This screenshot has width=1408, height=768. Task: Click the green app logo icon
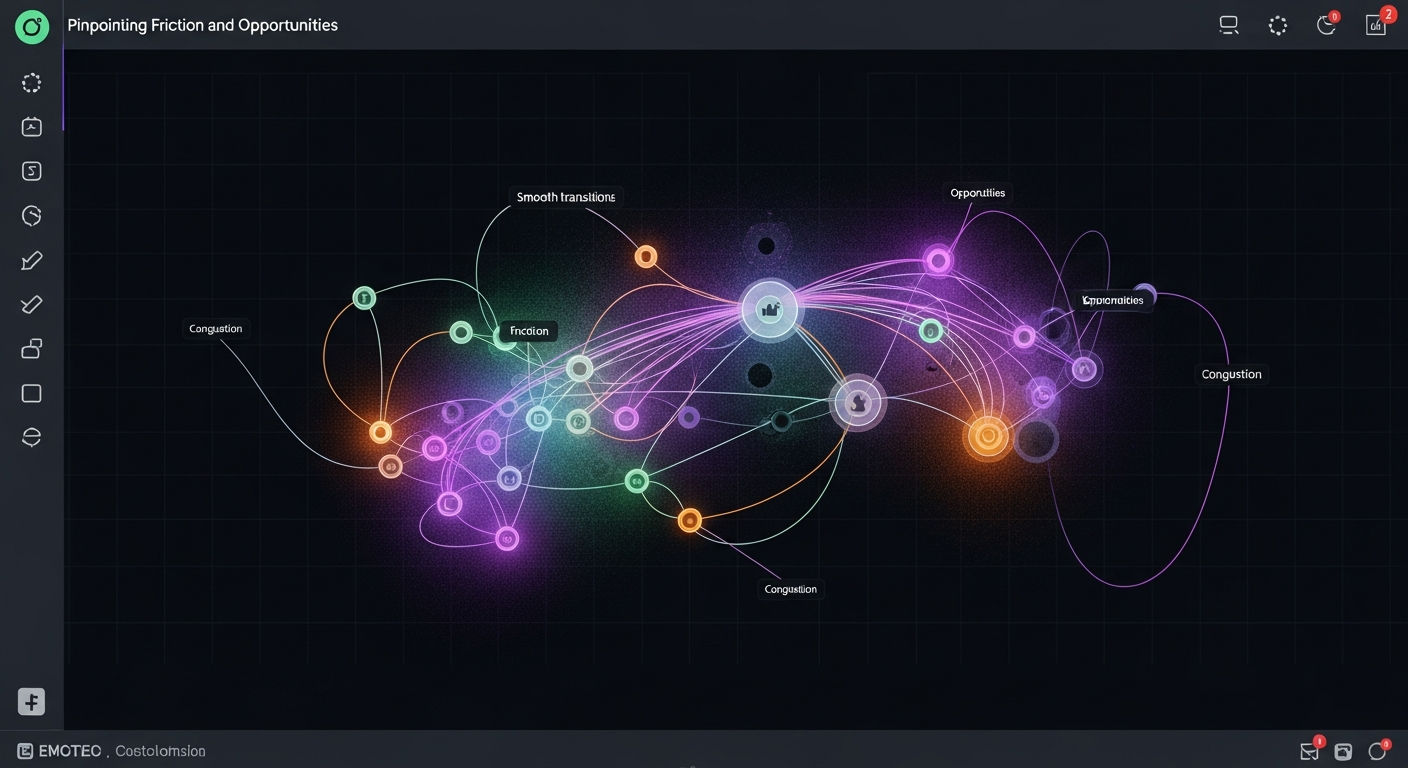pyautogui.click(x=32, y=27)
